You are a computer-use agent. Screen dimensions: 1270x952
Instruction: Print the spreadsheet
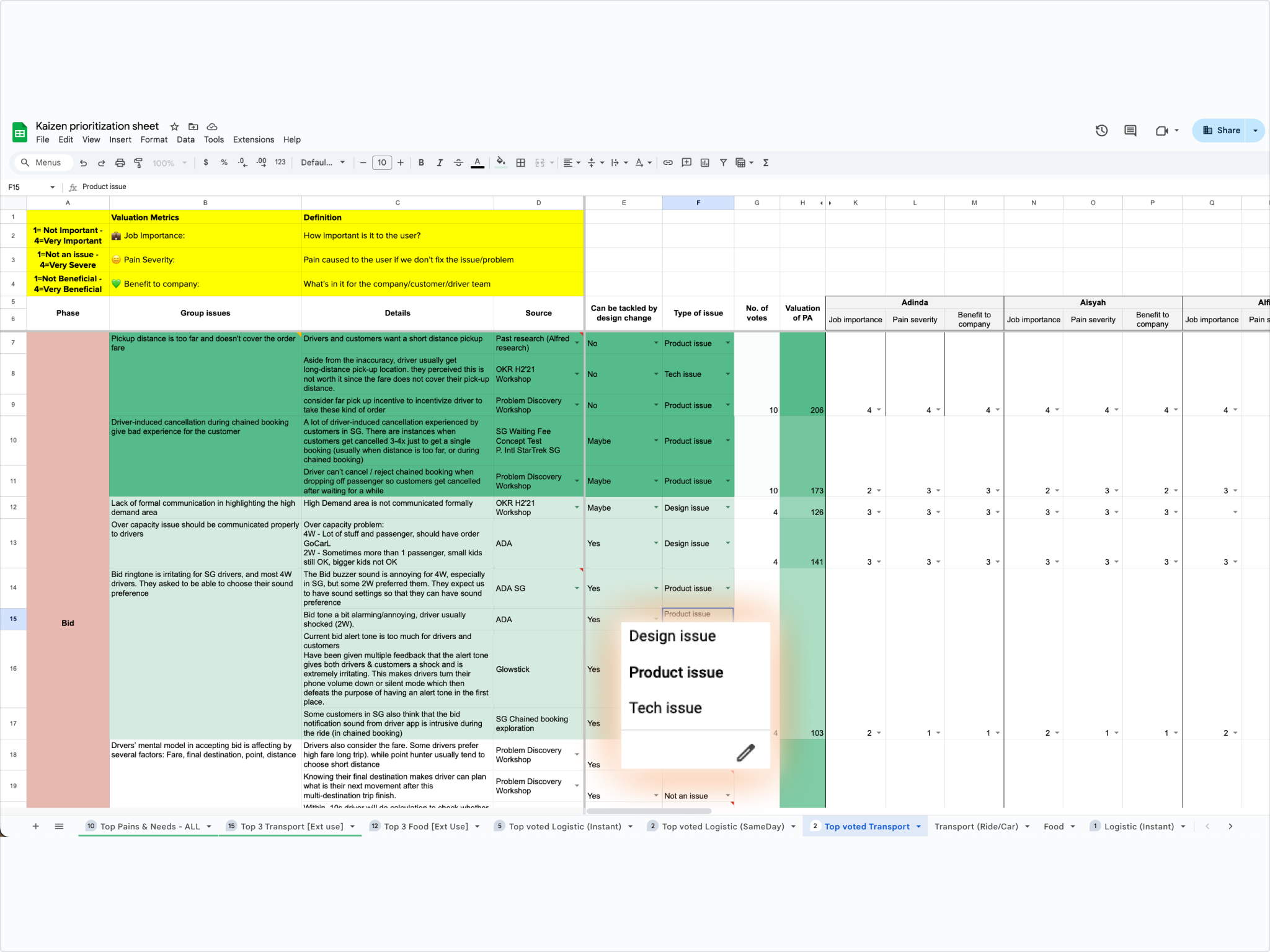pos(120,162)
